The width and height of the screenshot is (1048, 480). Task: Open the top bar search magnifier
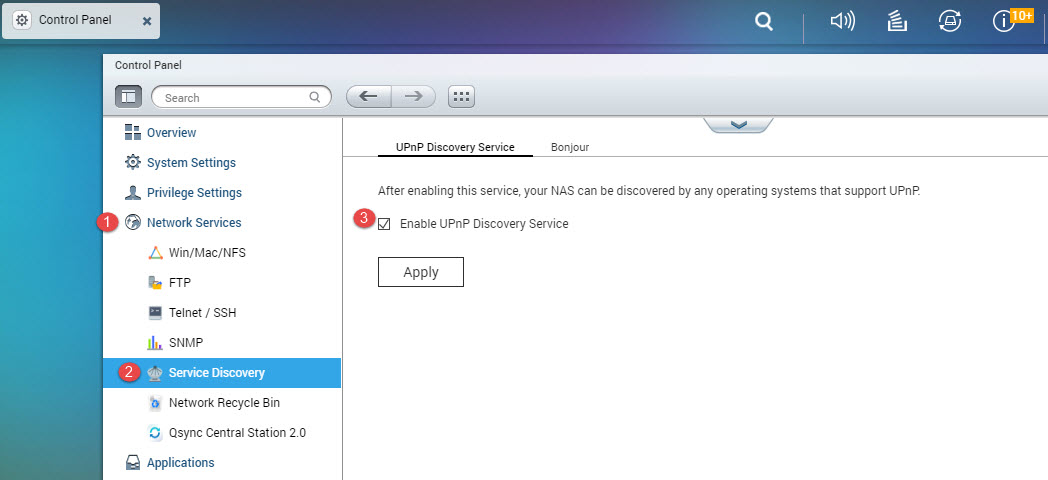tap(763, 22)
